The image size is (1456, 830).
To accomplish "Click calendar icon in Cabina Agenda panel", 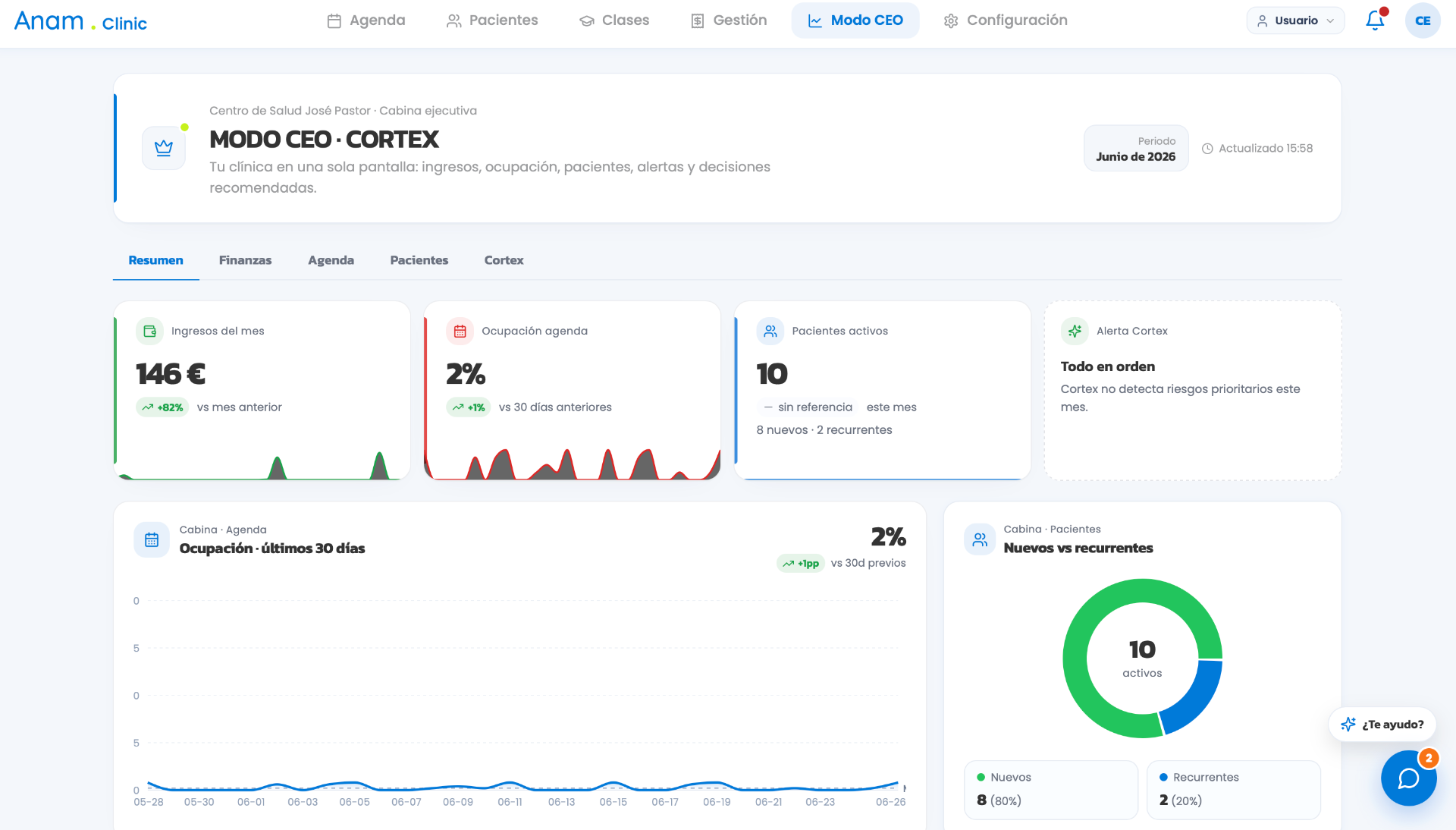I will (x=152, y=539).
